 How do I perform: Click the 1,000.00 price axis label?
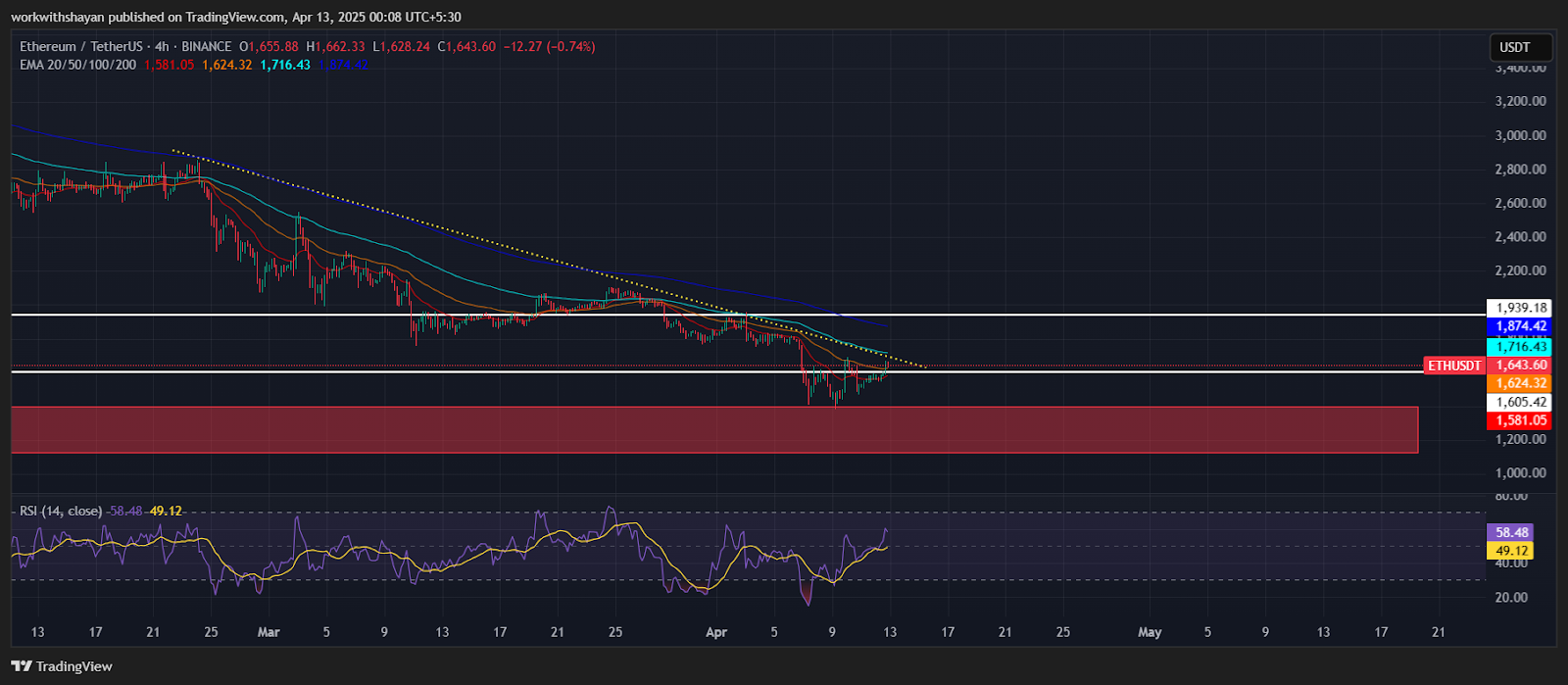1521,472
